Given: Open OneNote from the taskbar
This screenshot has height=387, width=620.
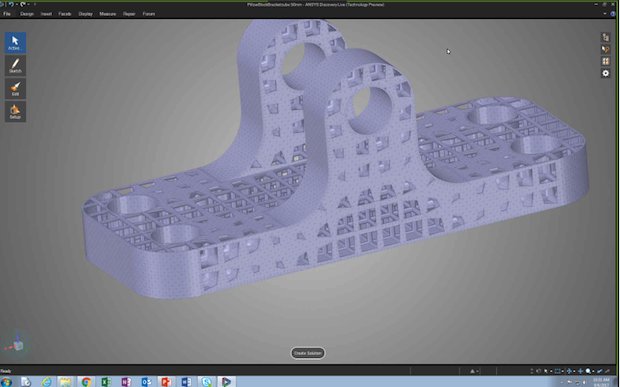Looking at the screenshot, I should (x=126, y=381).
